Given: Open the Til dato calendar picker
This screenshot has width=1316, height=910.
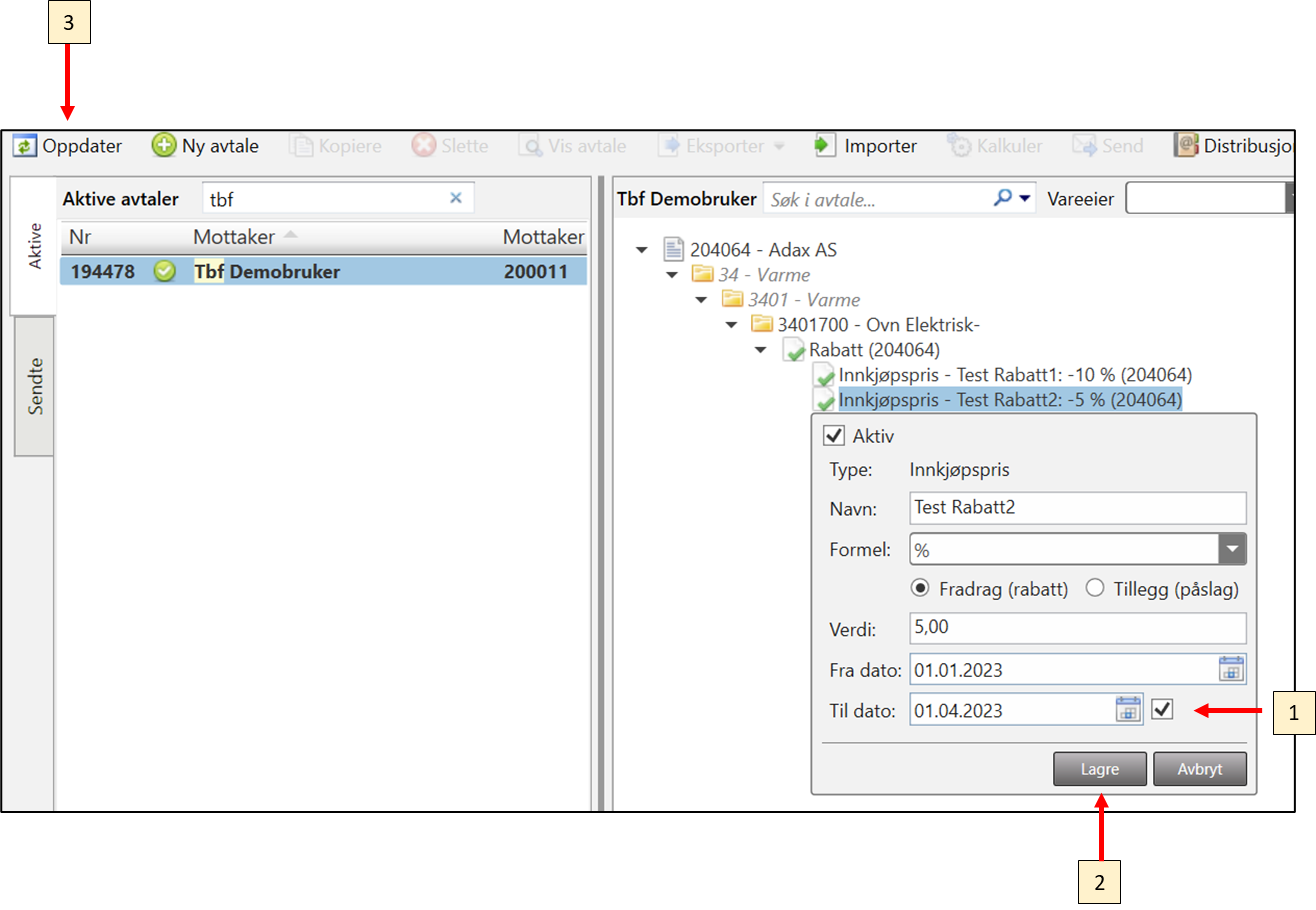Looking at the screenshot, I should pos(1128,710).
